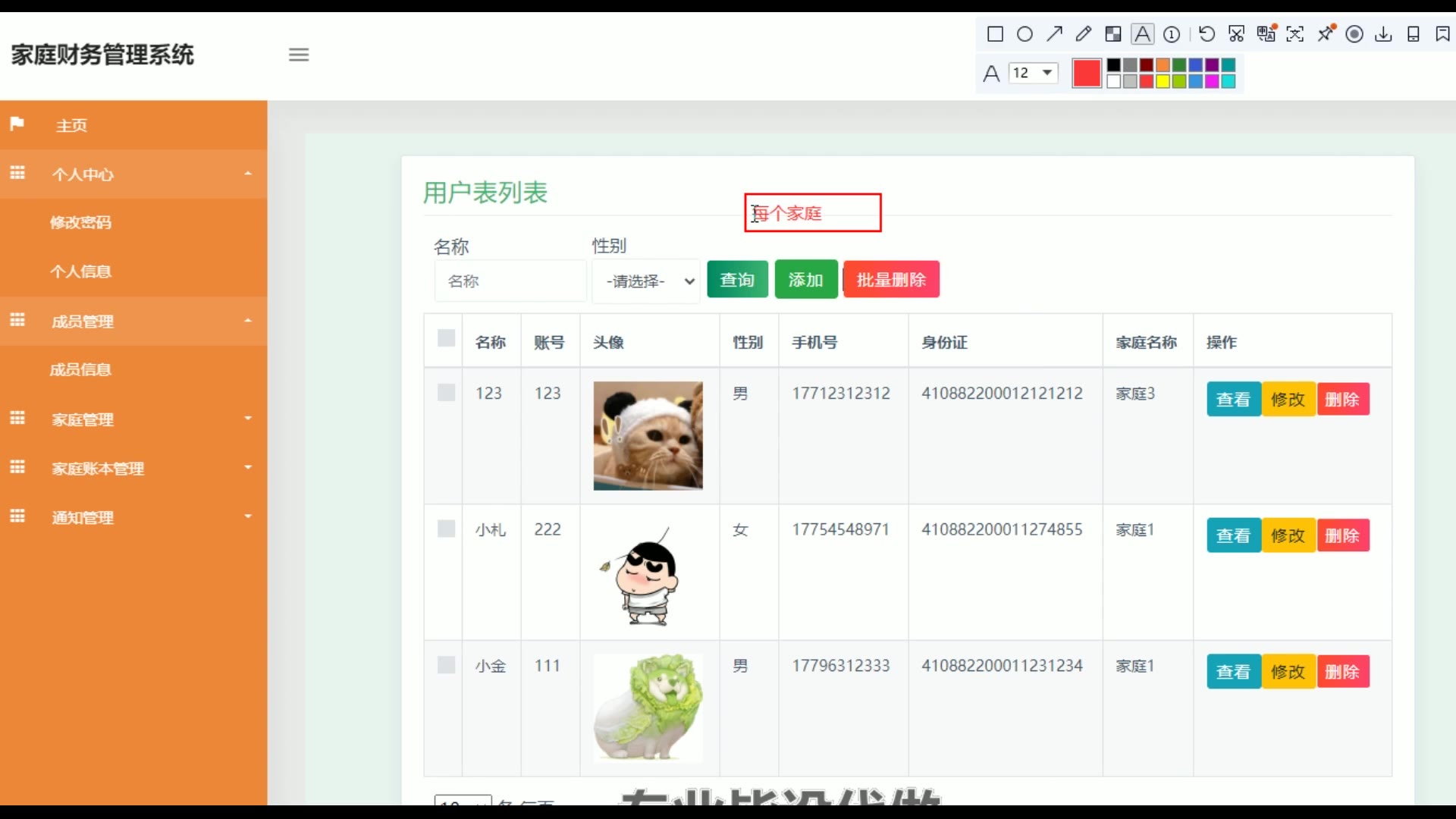Screen dimensions: 1456x819
Task: Open 成员信息 in sidebar
Action: (x=80, y=370)
